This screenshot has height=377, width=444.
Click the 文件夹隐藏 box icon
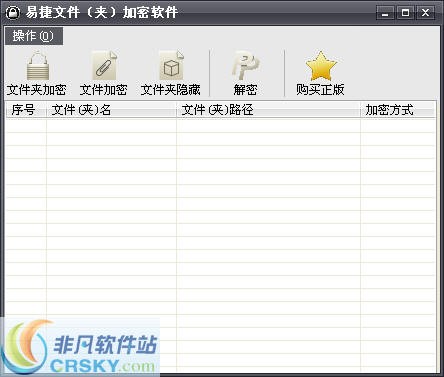(x=171, y=65)
